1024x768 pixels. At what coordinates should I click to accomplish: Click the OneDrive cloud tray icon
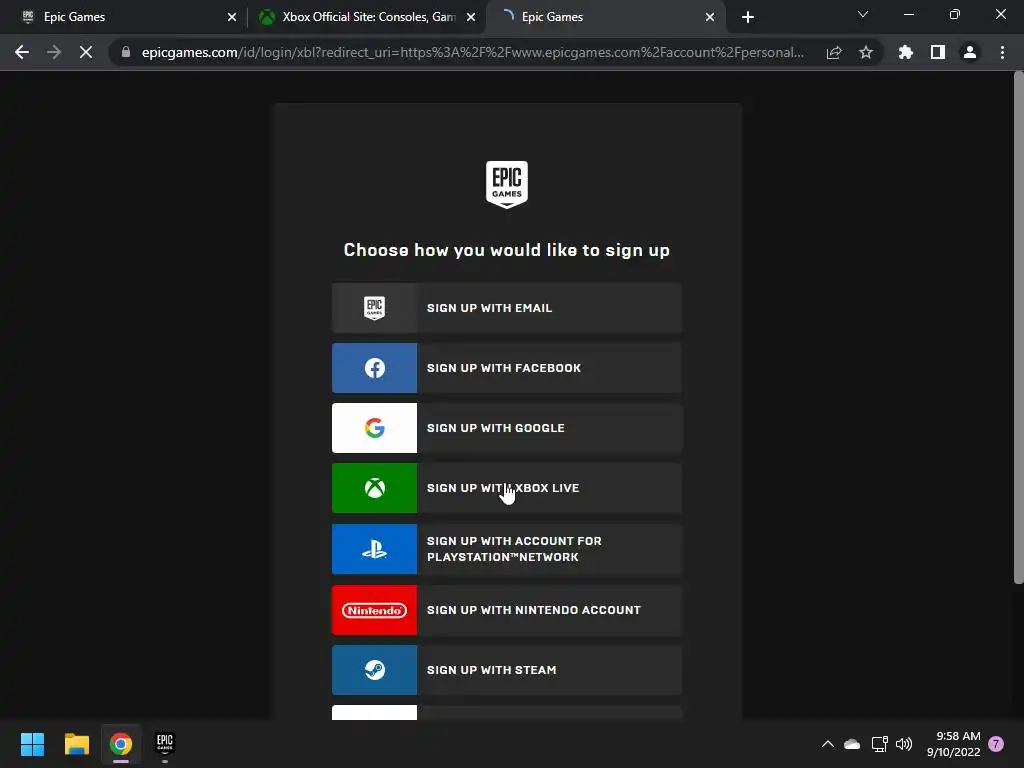point(852,744)
